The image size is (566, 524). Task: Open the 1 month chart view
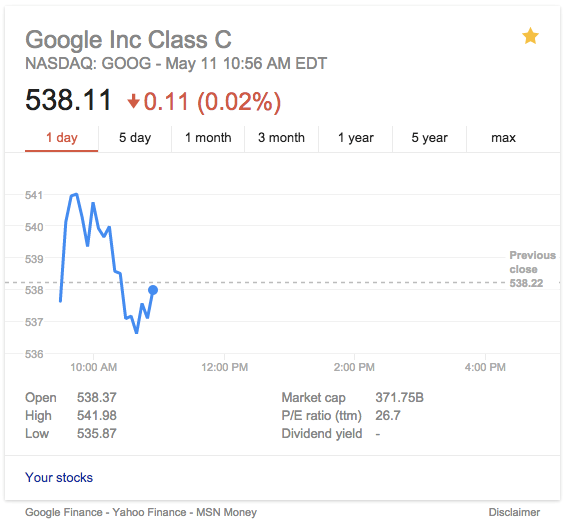(x=208, y=138)
